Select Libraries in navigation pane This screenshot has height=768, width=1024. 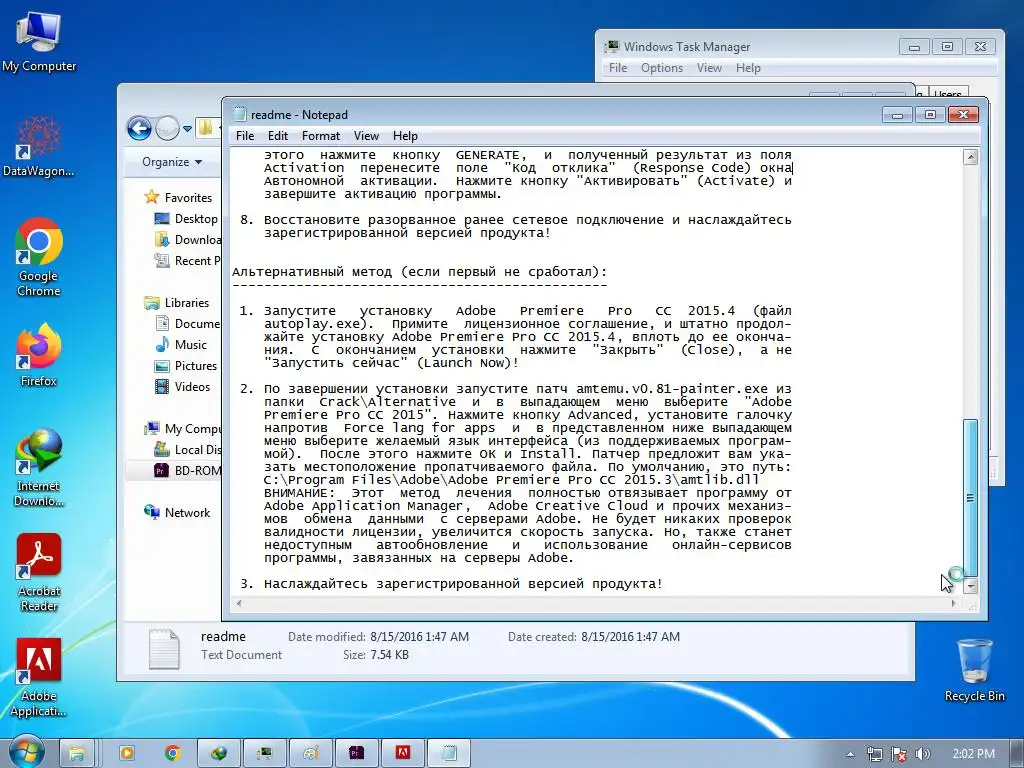pos(176,302)
